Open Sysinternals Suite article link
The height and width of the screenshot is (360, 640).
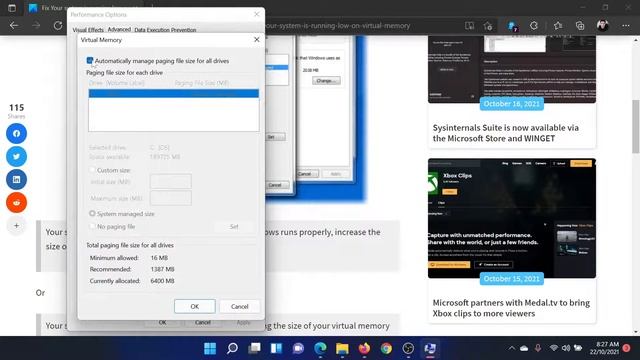click(506, 133)
